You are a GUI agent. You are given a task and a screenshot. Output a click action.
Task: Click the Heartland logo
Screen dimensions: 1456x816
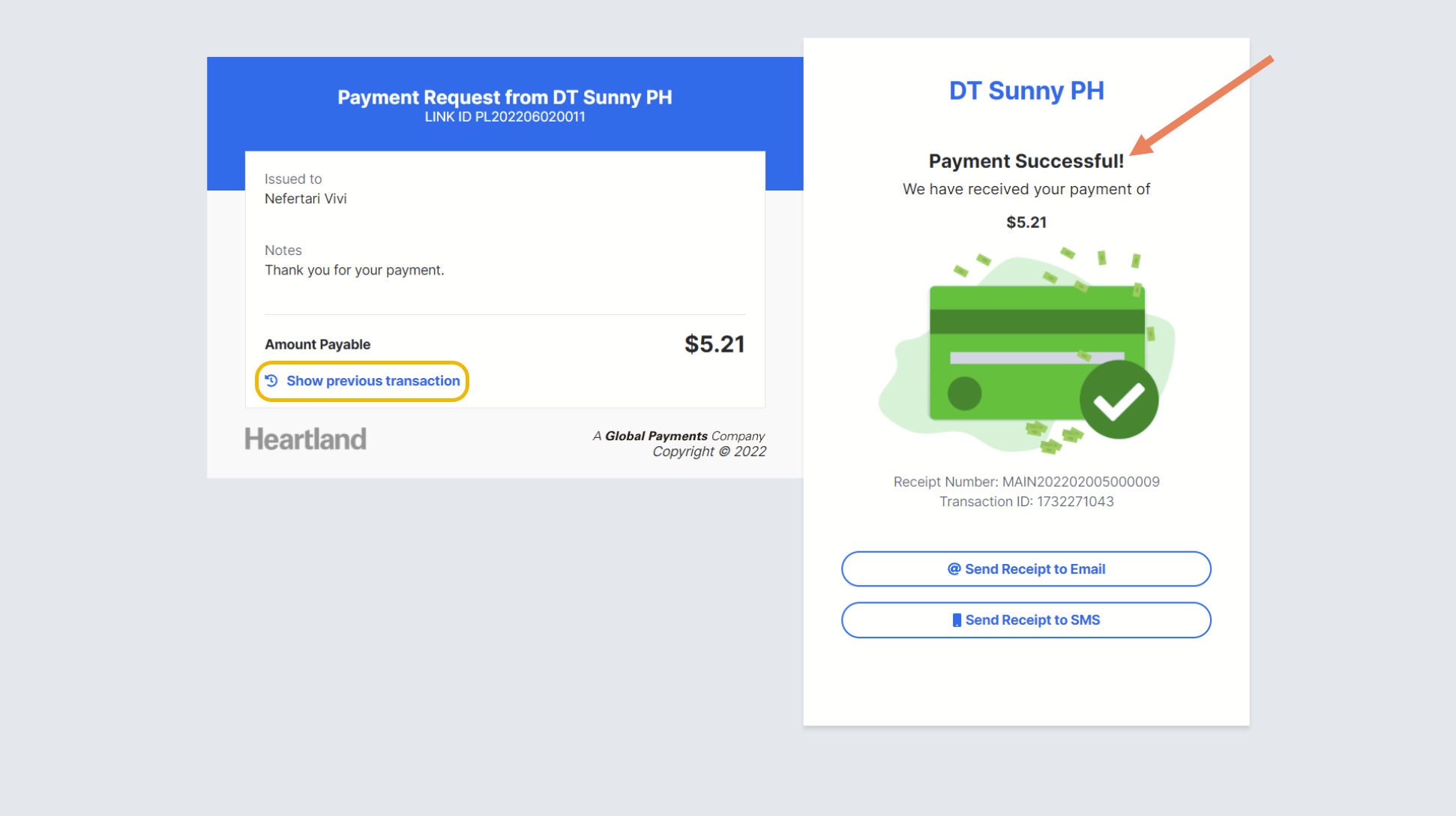pyautogui.click(x=305, y=439)
